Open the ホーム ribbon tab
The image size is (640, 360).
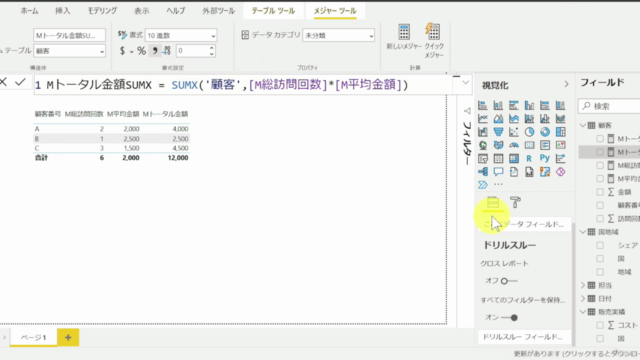[29, 11]
